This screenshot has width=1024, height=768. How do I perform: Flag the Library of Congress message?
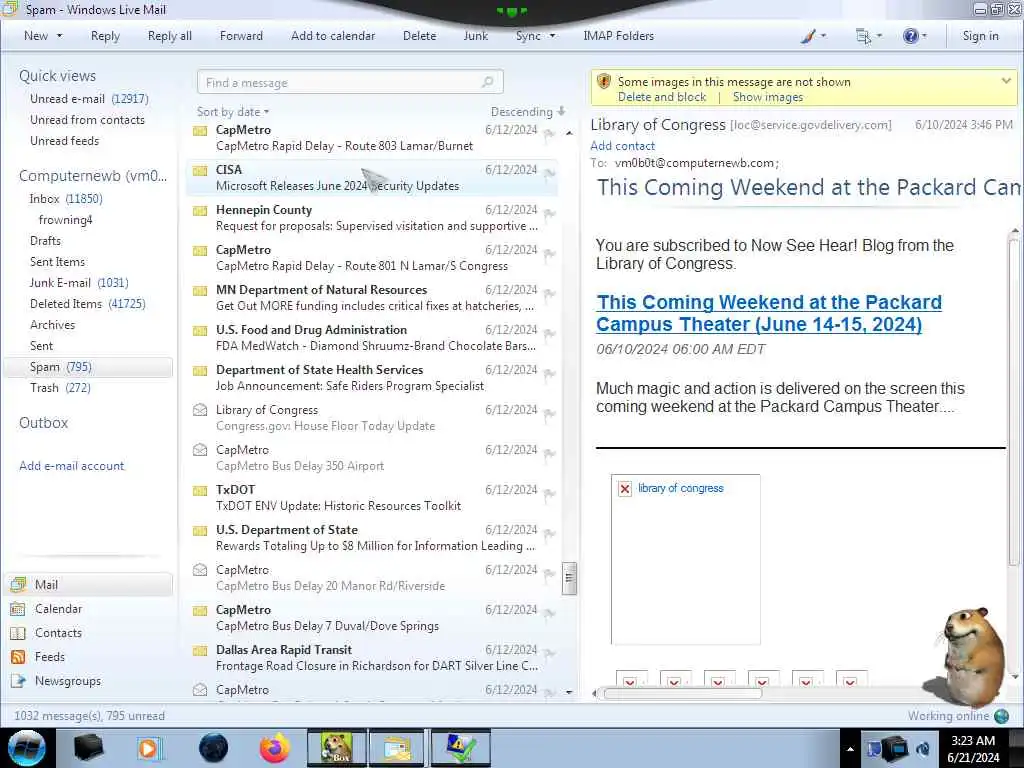click(549, 413)
